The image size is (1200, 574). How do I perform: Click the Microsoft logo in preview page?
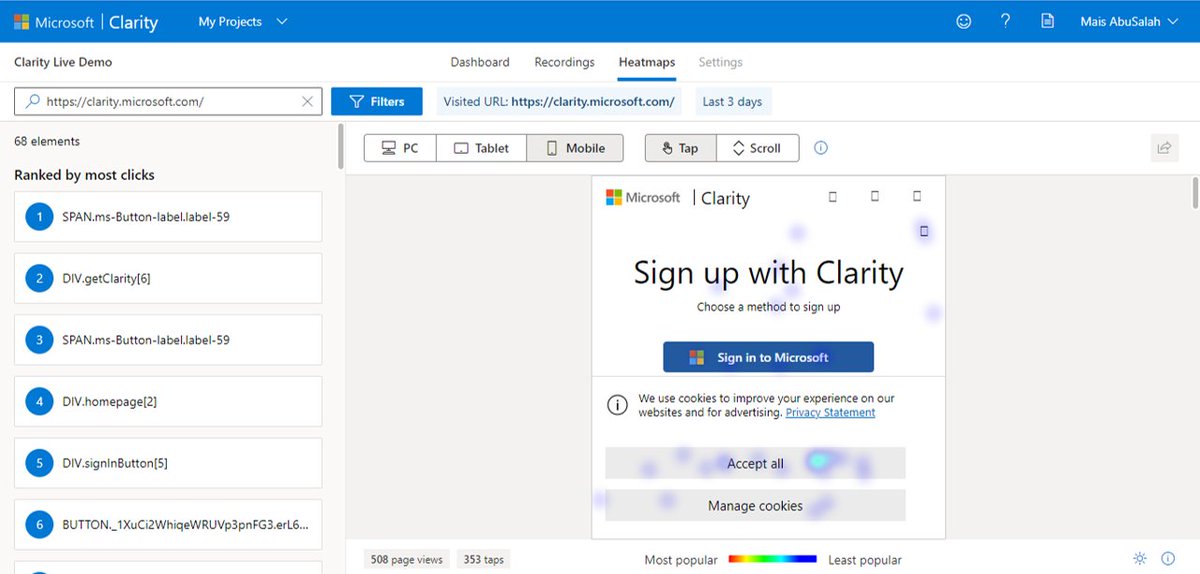(x=643, y=198)
